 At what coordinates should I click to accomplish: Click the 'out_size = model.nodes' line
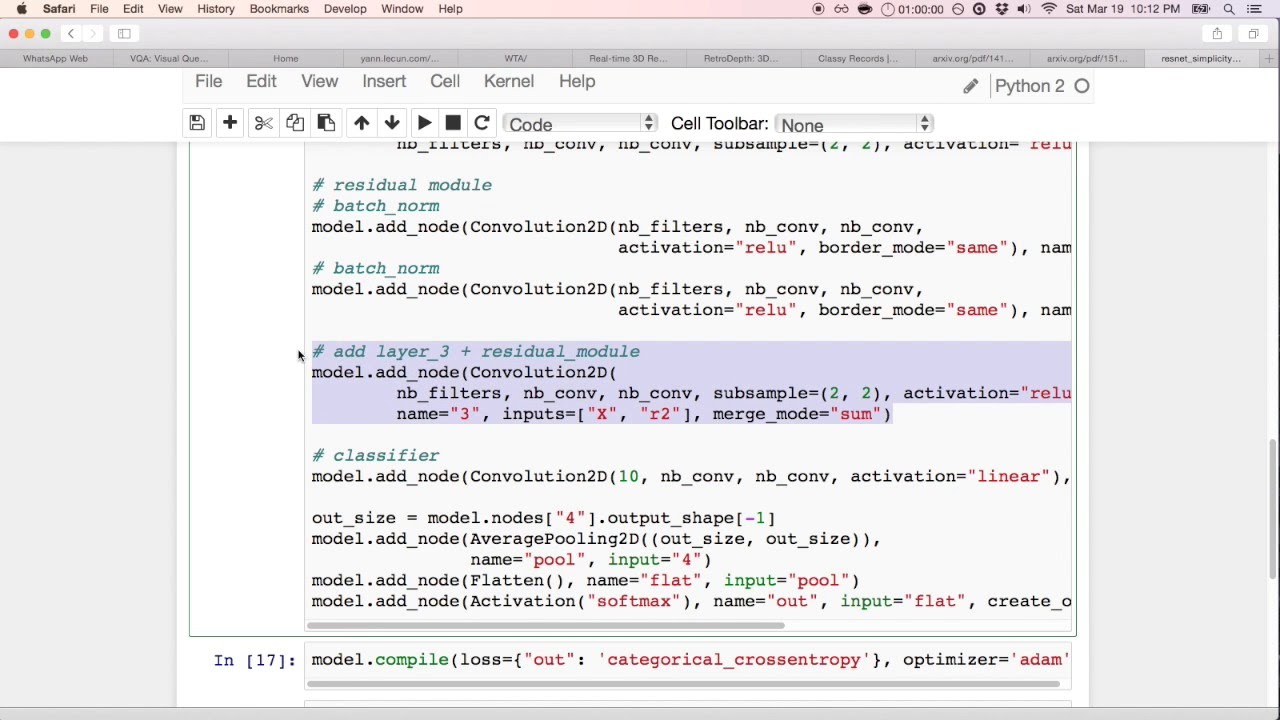[543, 518]
